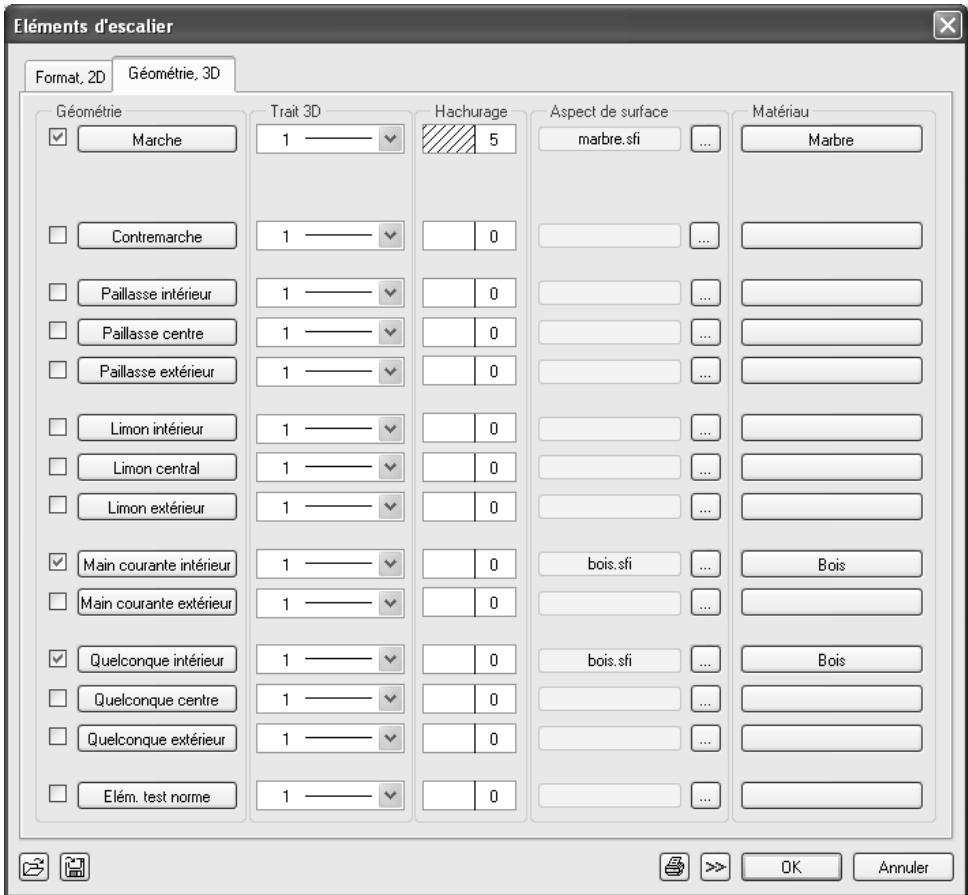Screen dimensions: 968x895
Task: Click the hatched pattern swatch for Marche
Action: (x=449, y=139)
